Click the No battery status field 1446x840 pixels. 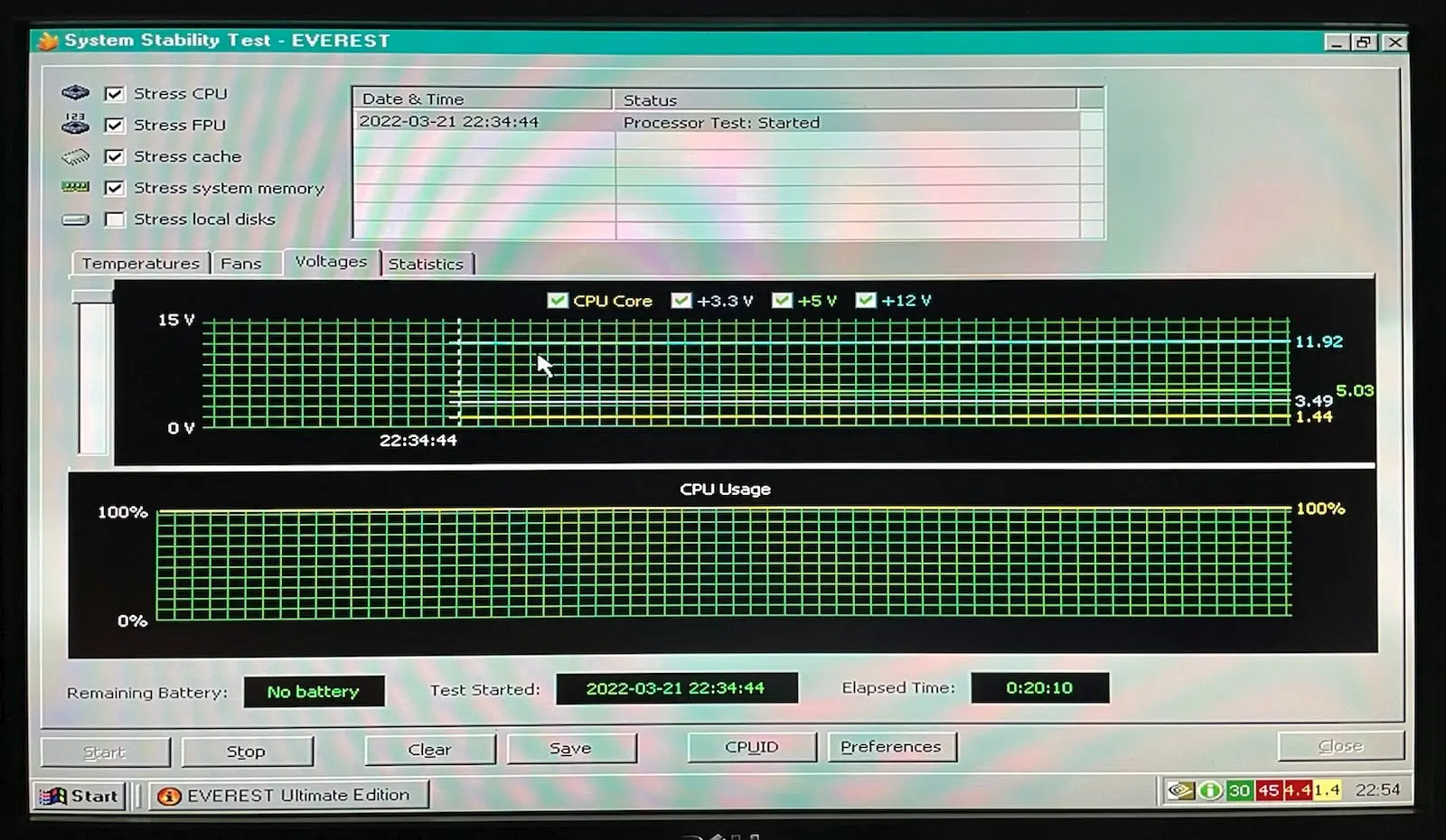tap(314, 692)
